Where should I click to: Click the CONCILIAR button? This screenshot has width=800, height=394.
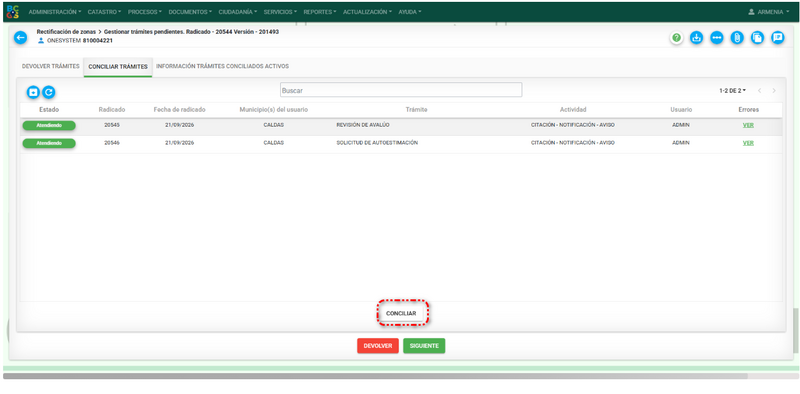point(401,313)
